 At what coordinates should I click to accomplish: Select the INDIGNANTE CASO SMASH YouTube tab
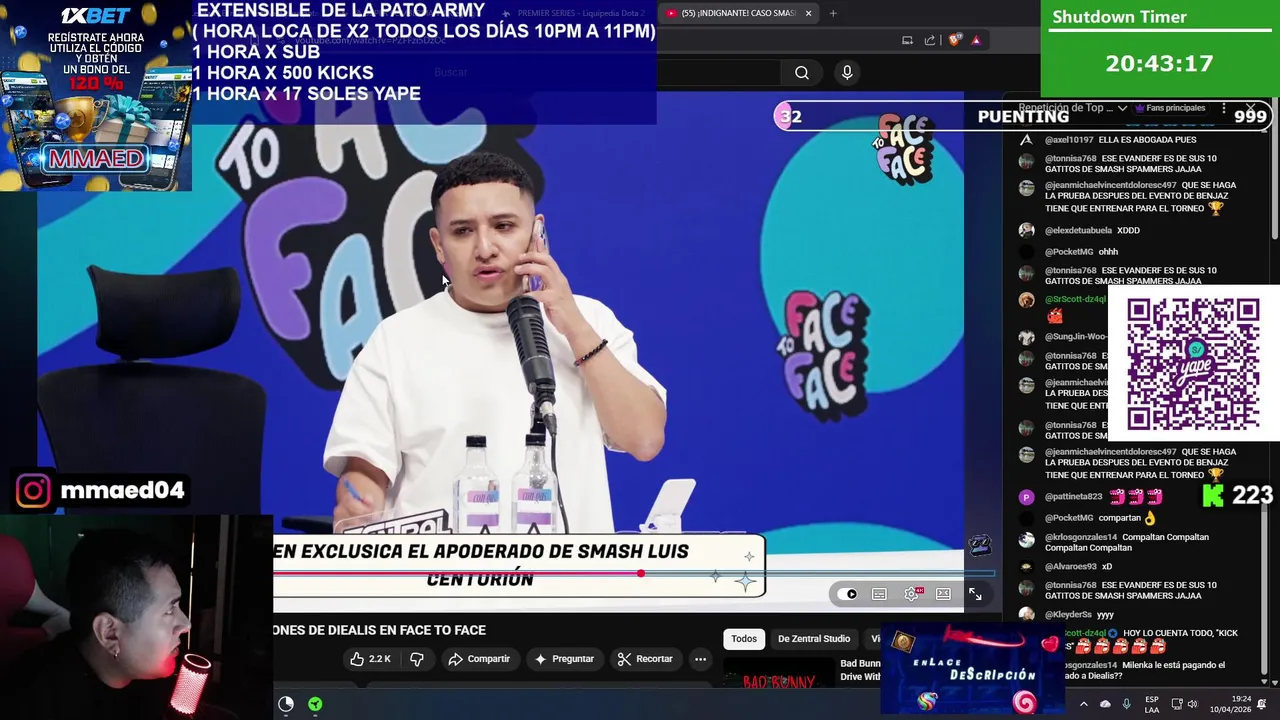click(738, 13)
